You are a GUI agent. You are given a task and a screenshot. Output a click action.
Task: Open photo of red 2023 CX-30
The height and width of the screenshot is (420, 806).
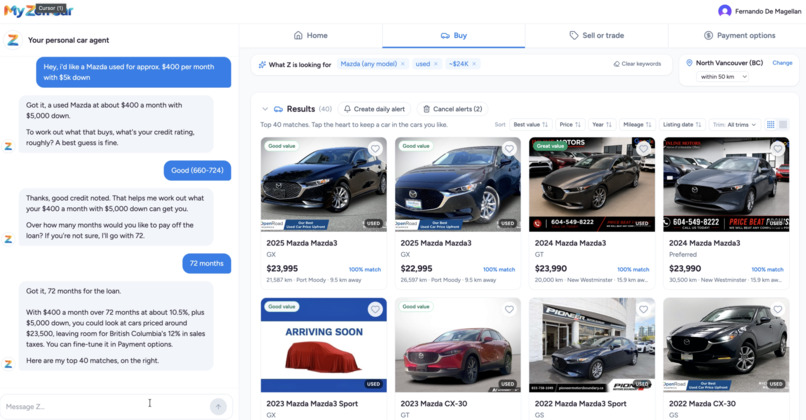[x=457, y=345]
